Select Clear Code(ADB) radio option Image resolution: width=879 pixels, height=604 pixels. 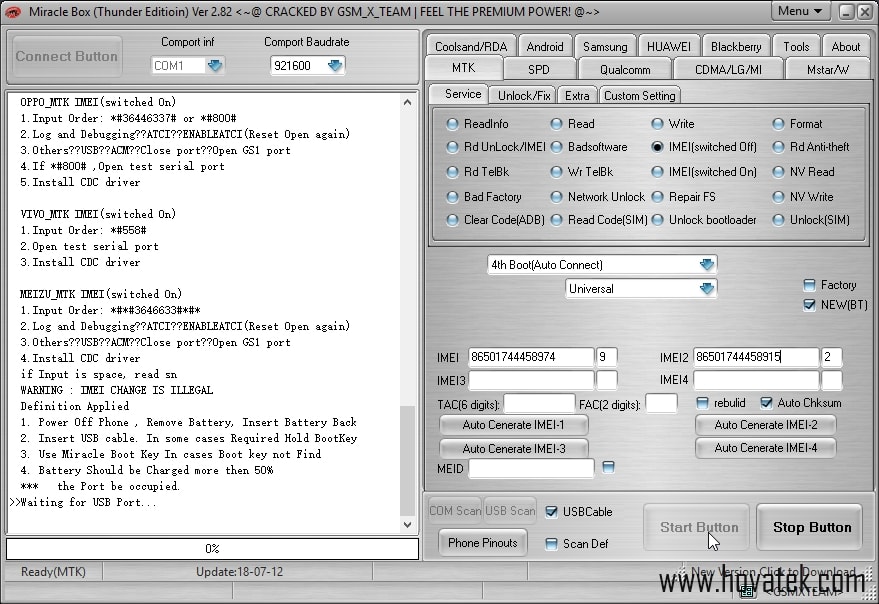pos(452,220)
